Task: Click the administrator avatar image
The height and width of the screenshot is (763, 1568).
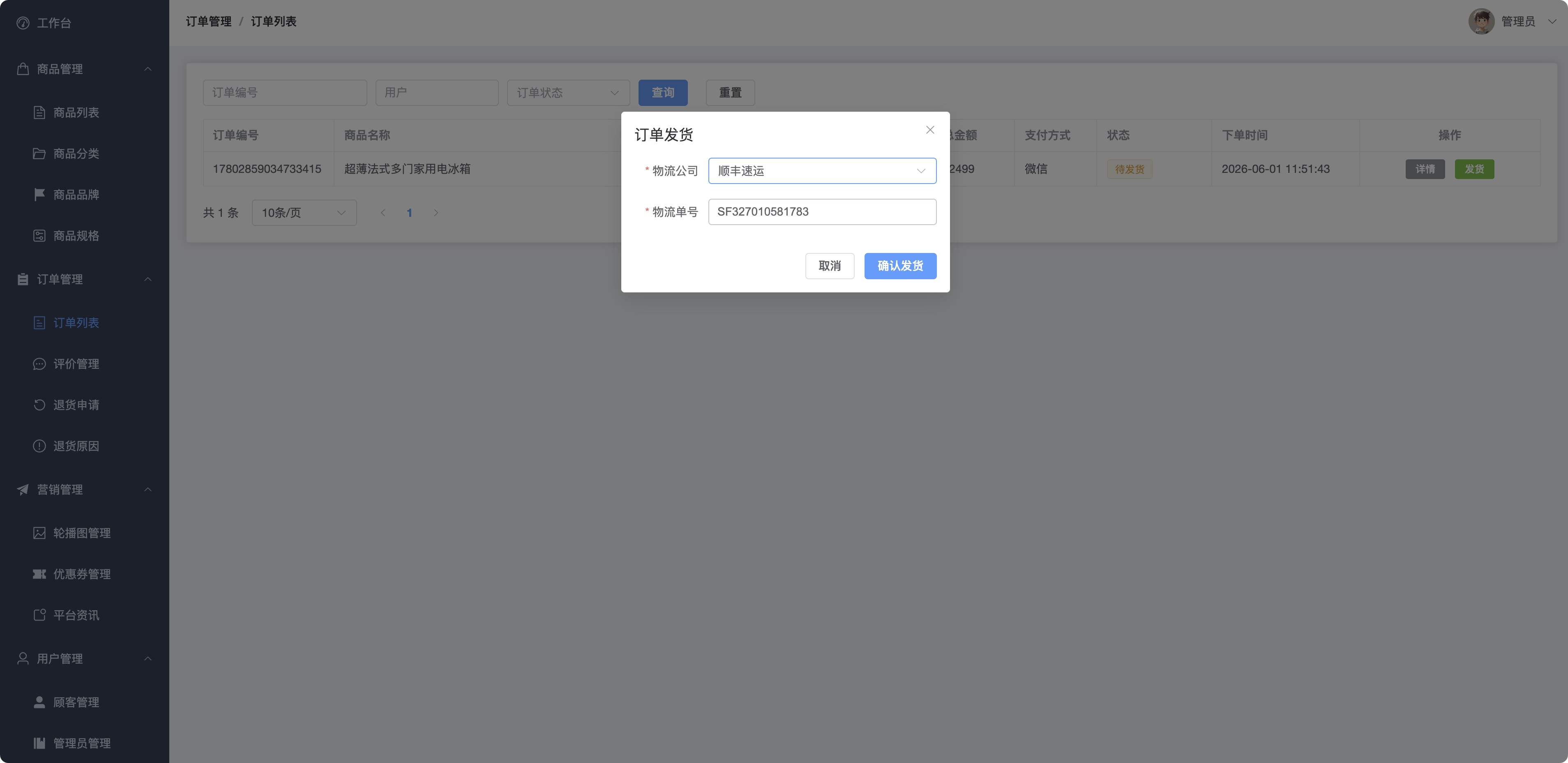Action: pyautogui.click(x=1481, y=21)
